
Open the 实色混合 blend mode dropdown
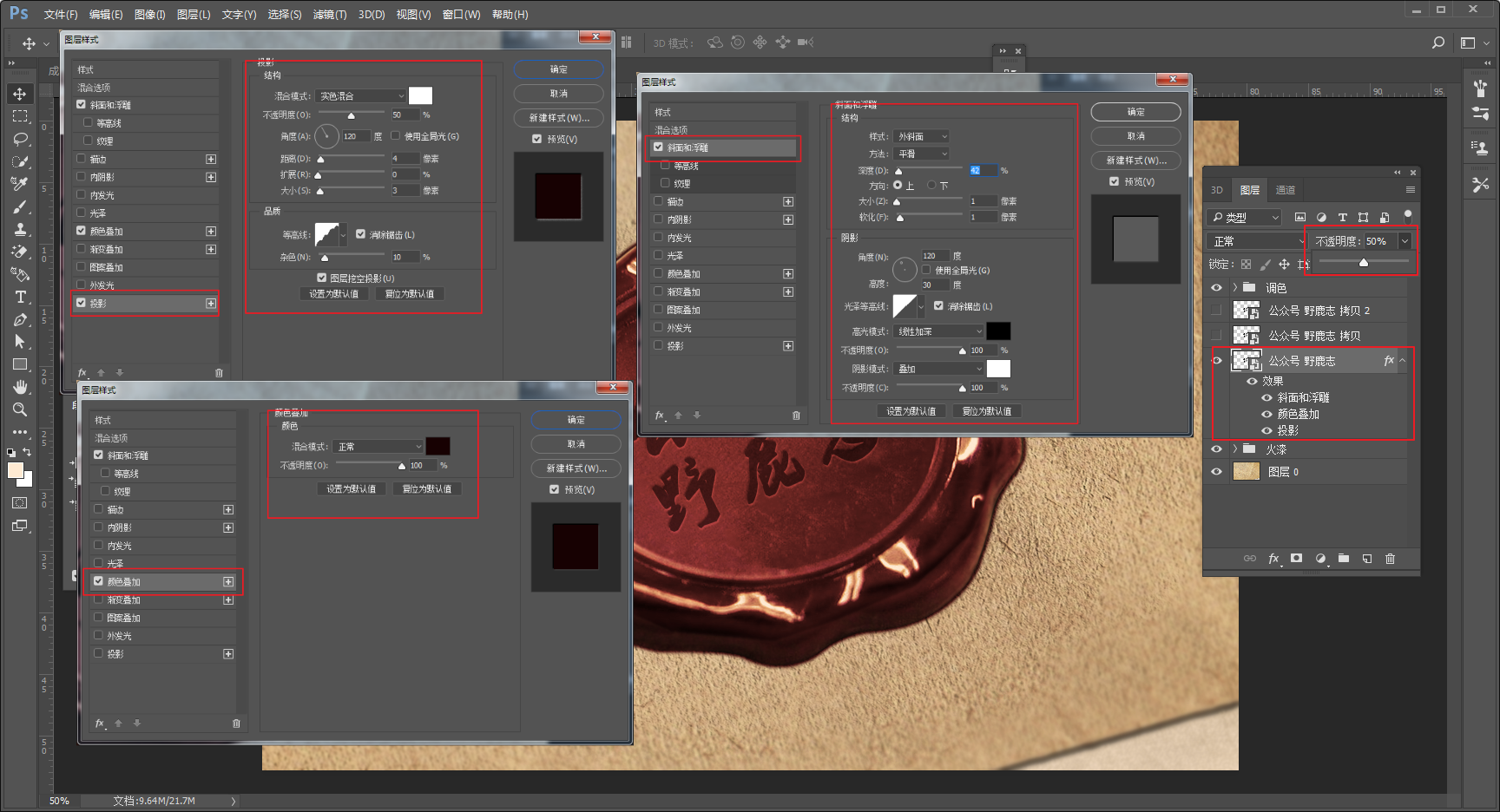[360, 96]
